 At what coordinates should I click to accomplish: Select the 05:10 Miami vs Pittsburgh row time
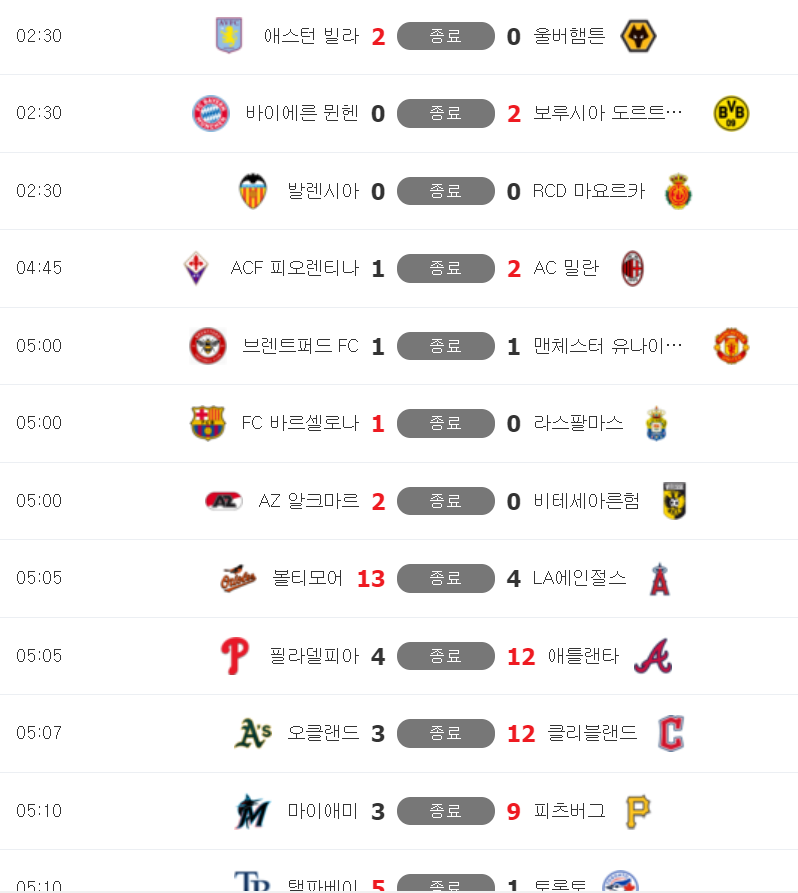(x=39, y=811)
